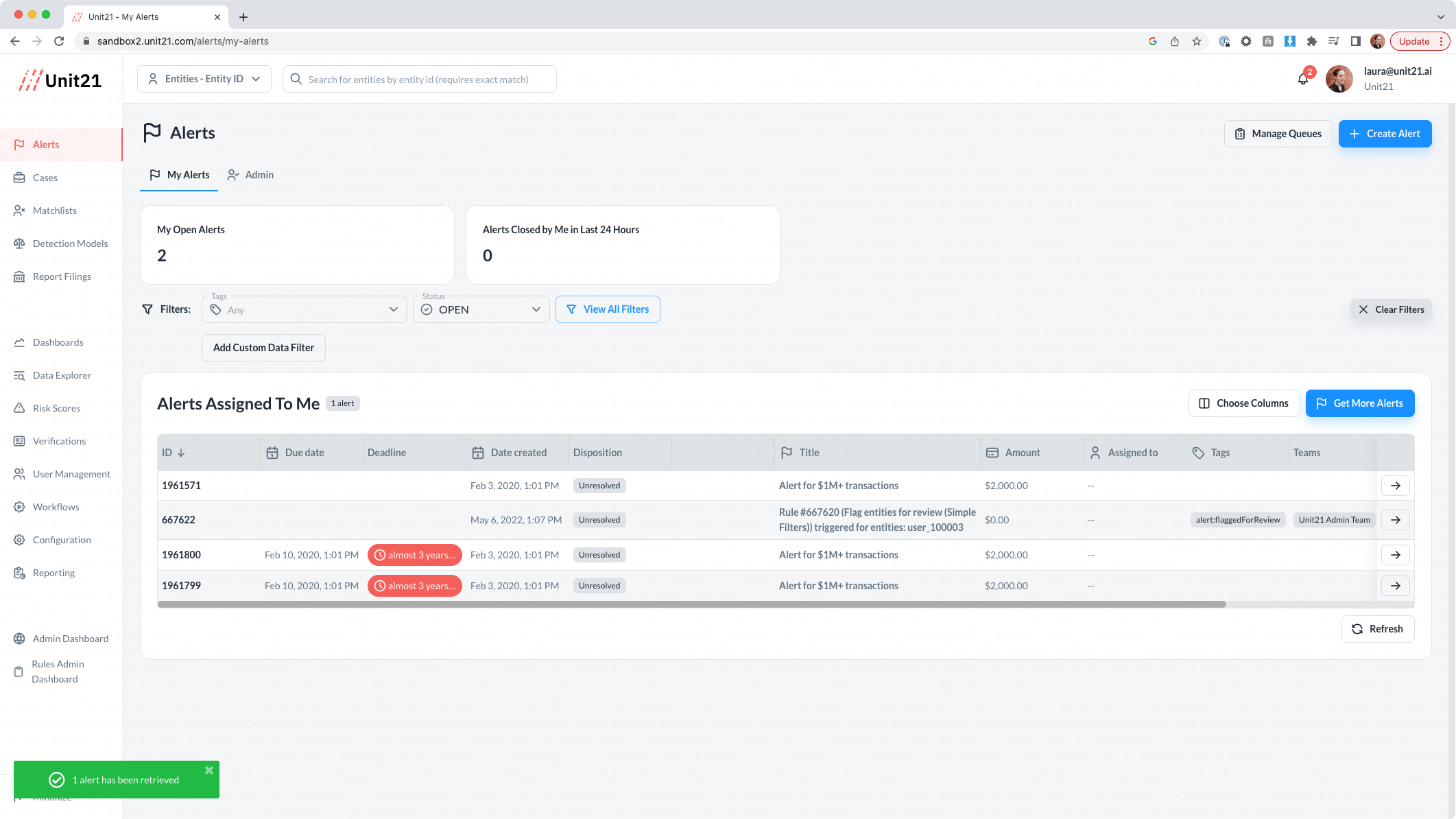Open Matchlists in the sidebar
Viewport: 1456px width, 819px height.
[54, 211]
